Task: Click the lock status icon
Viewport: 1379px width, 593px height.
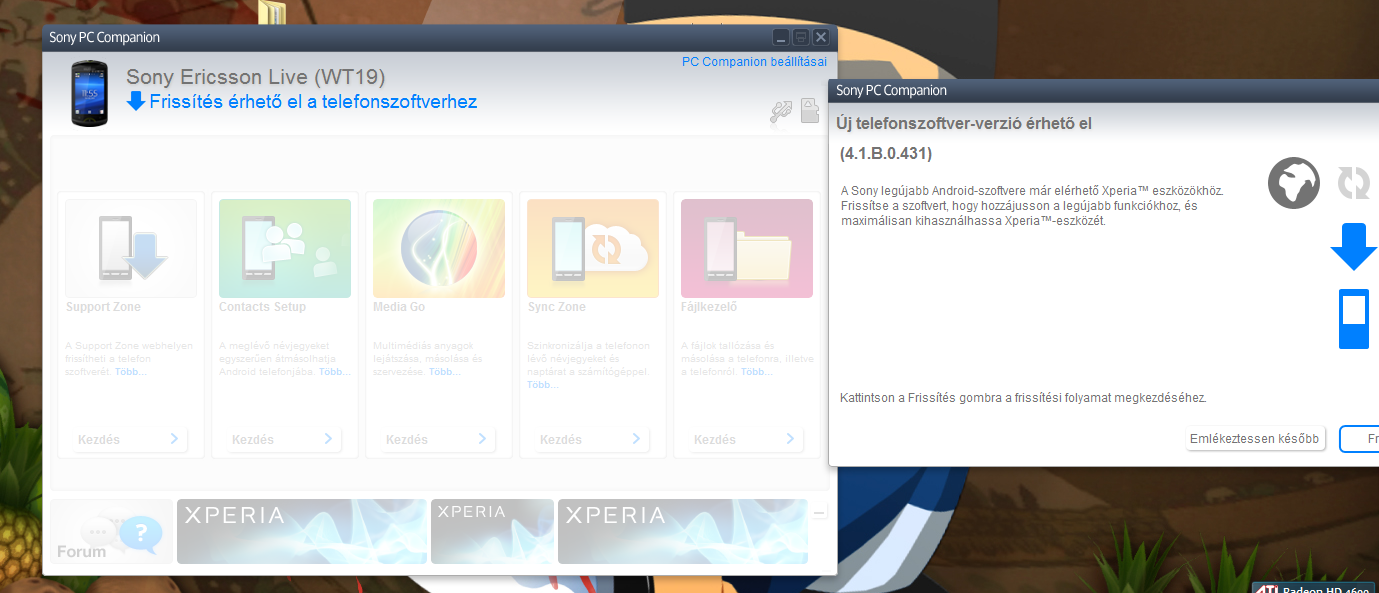Action: coord(811,111)
